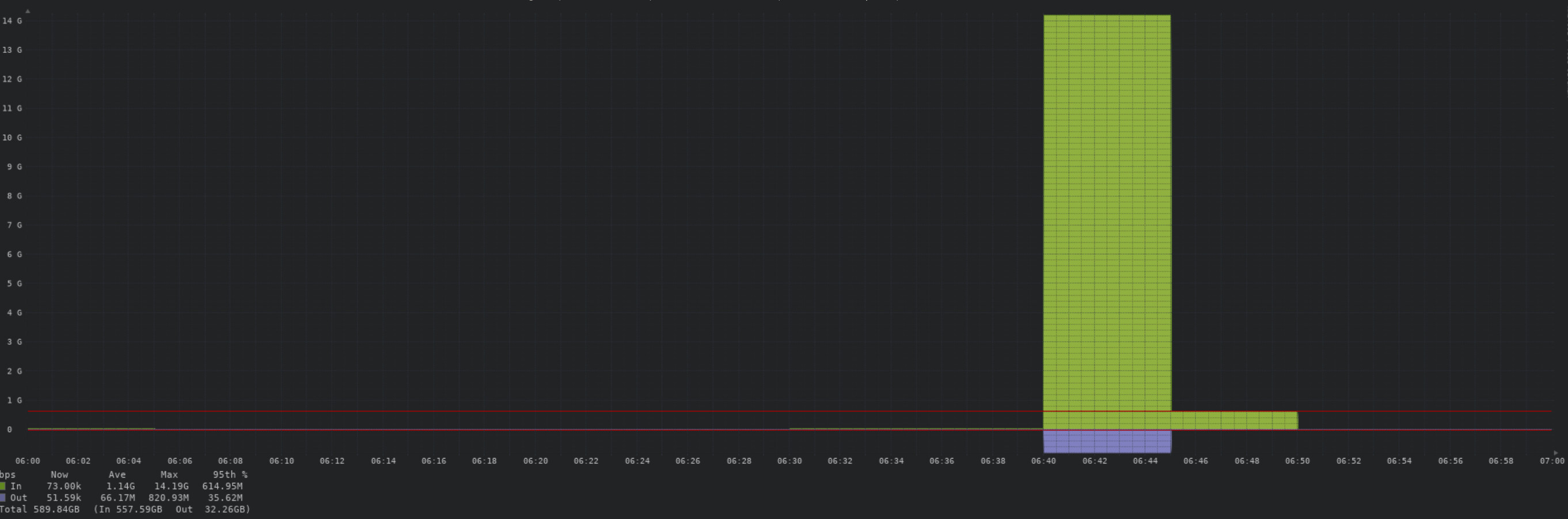Click the 06:40 time axis label
The width and height of the screenshot is (1568, 519).
pyautogui.click(x=1045, y=460)
